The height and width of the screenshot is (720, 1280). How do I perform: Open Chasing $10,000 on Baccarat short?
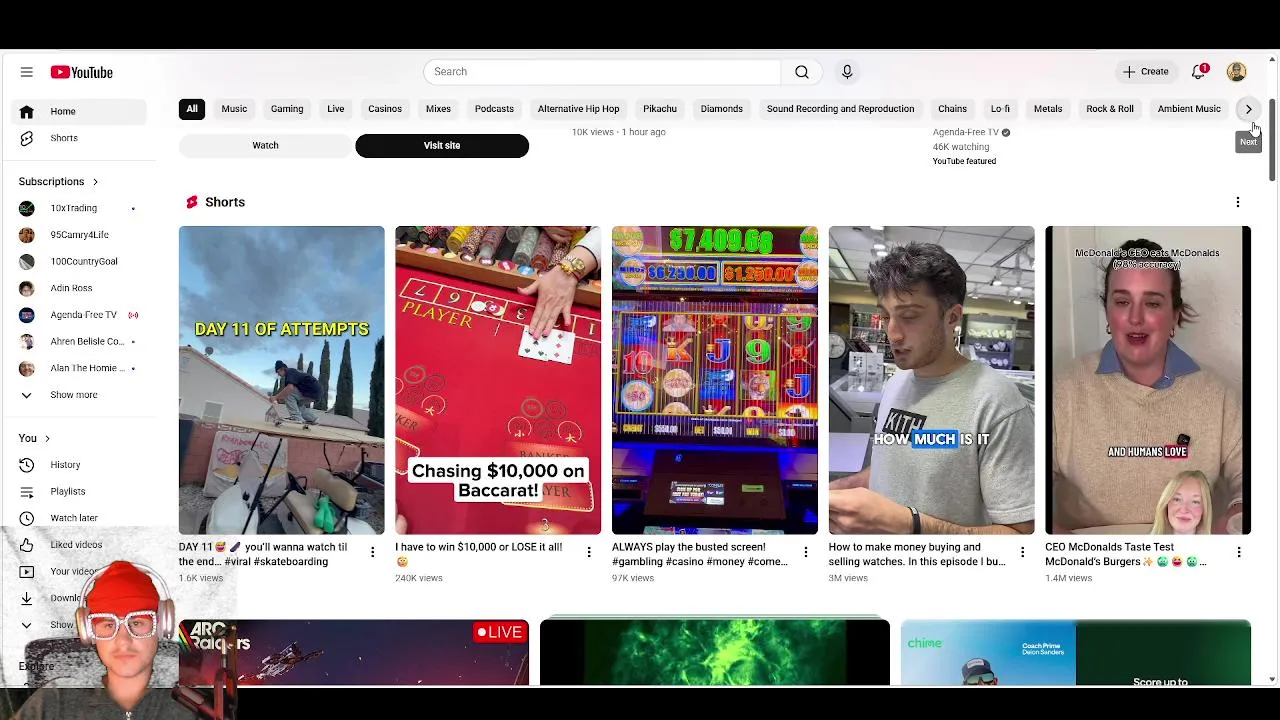(x=498, y=380)
